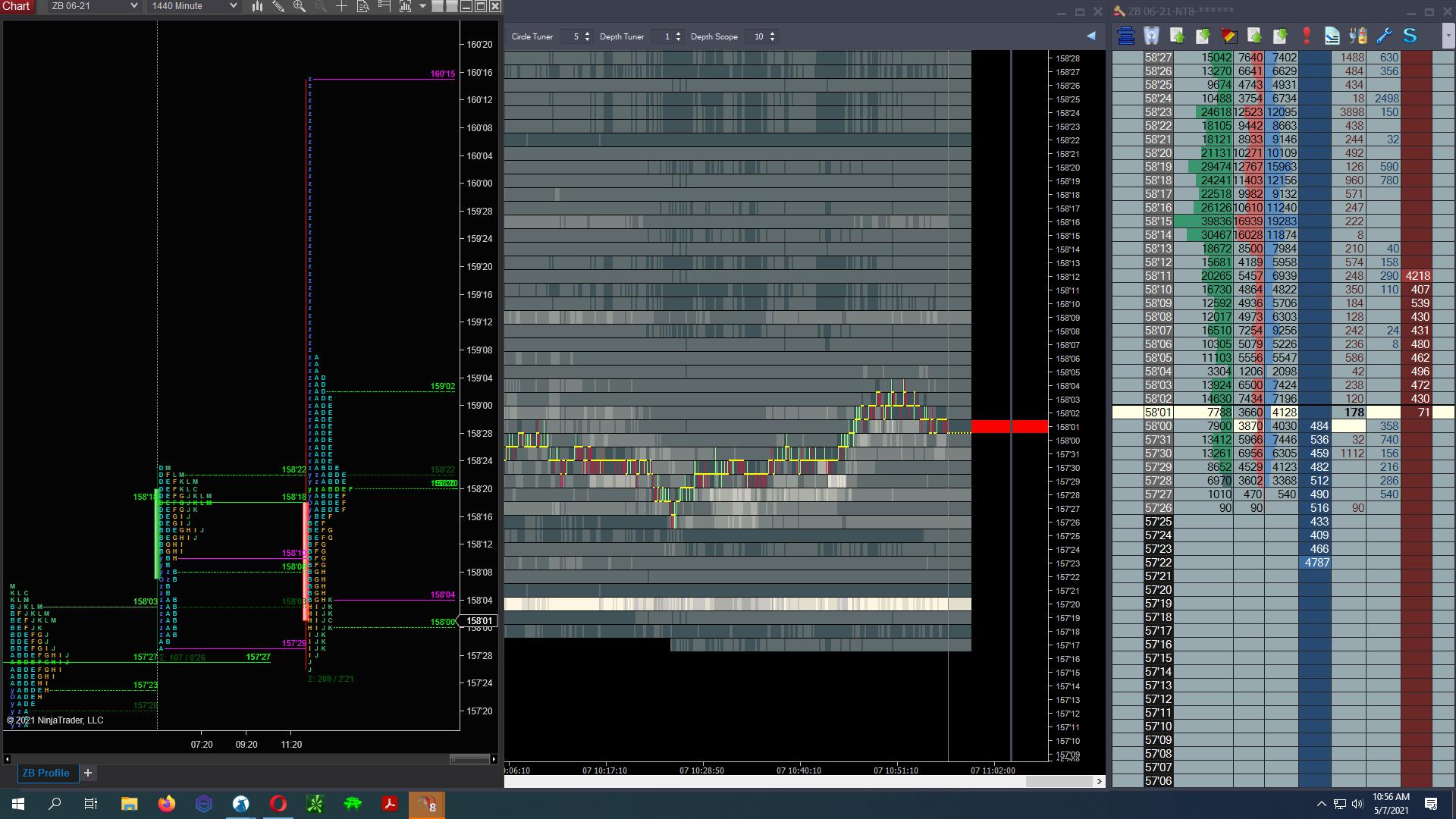The image size is (1456, 819).
Task: Expand the DOM toolbar overflow dropdown
Action: pyautogui.click(x=1448, y=36)
